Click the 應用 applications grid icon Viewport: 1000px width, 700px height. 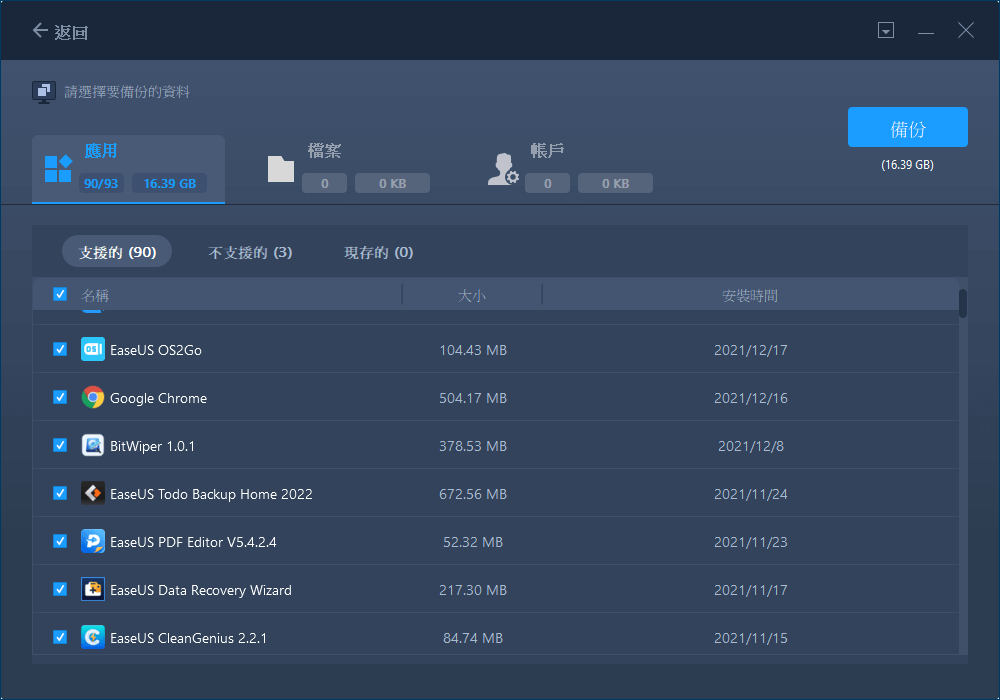point(58,169)
